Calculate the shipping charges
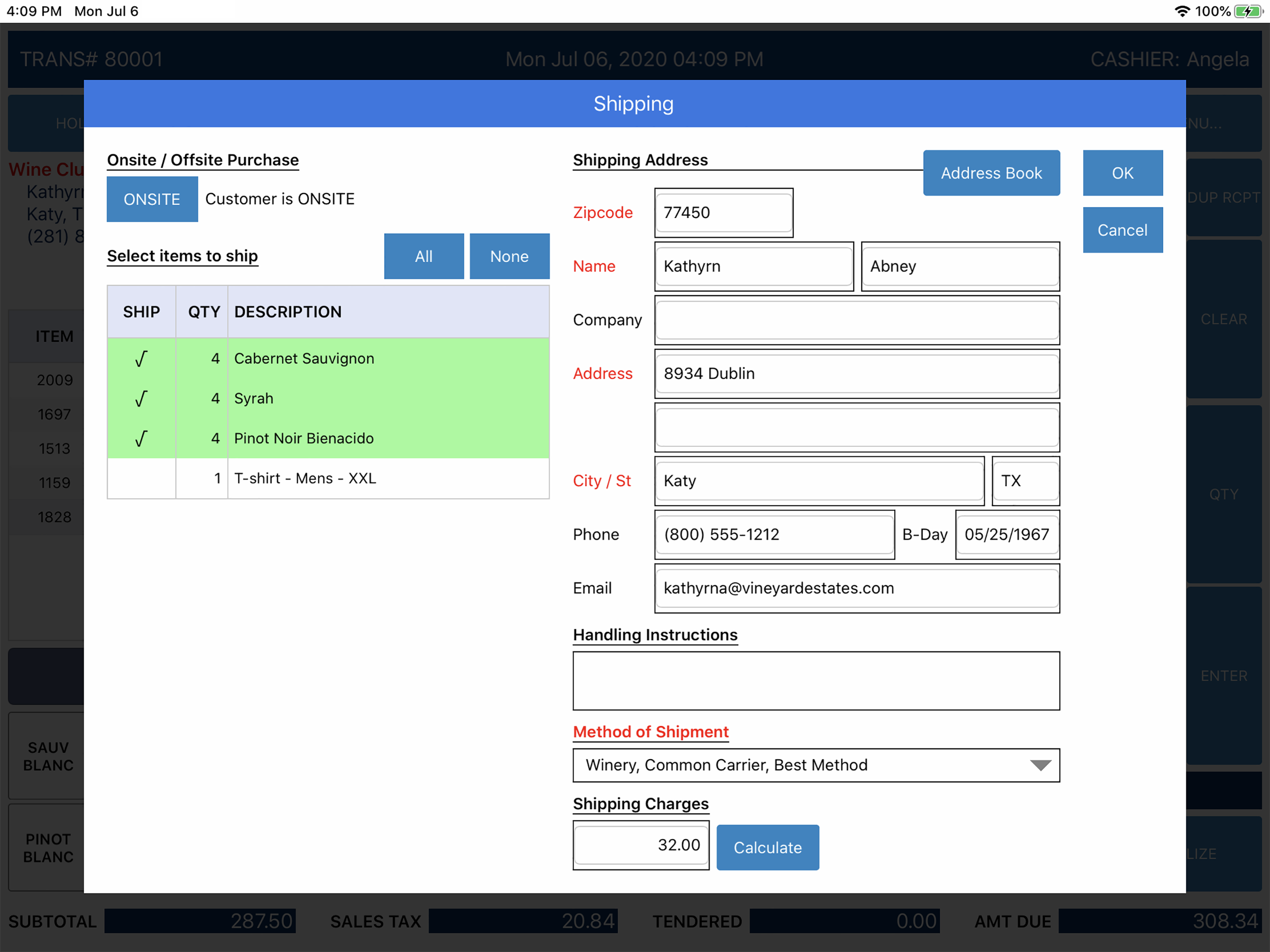The width and height of the screenshot is (1270, 952). 767,847
